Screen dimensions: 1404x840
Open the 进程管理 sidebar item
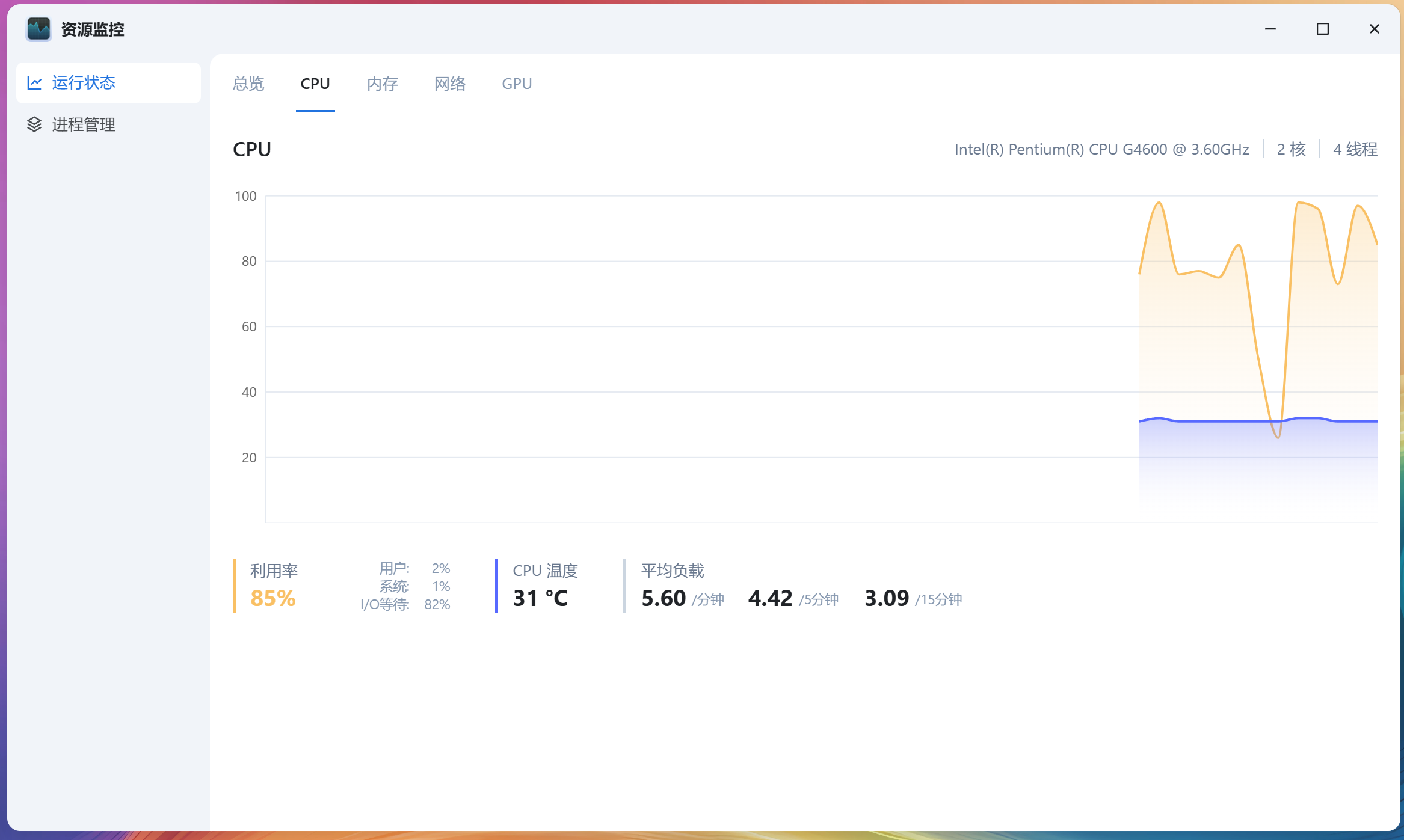pyautogui.click(x=108, y=124)
